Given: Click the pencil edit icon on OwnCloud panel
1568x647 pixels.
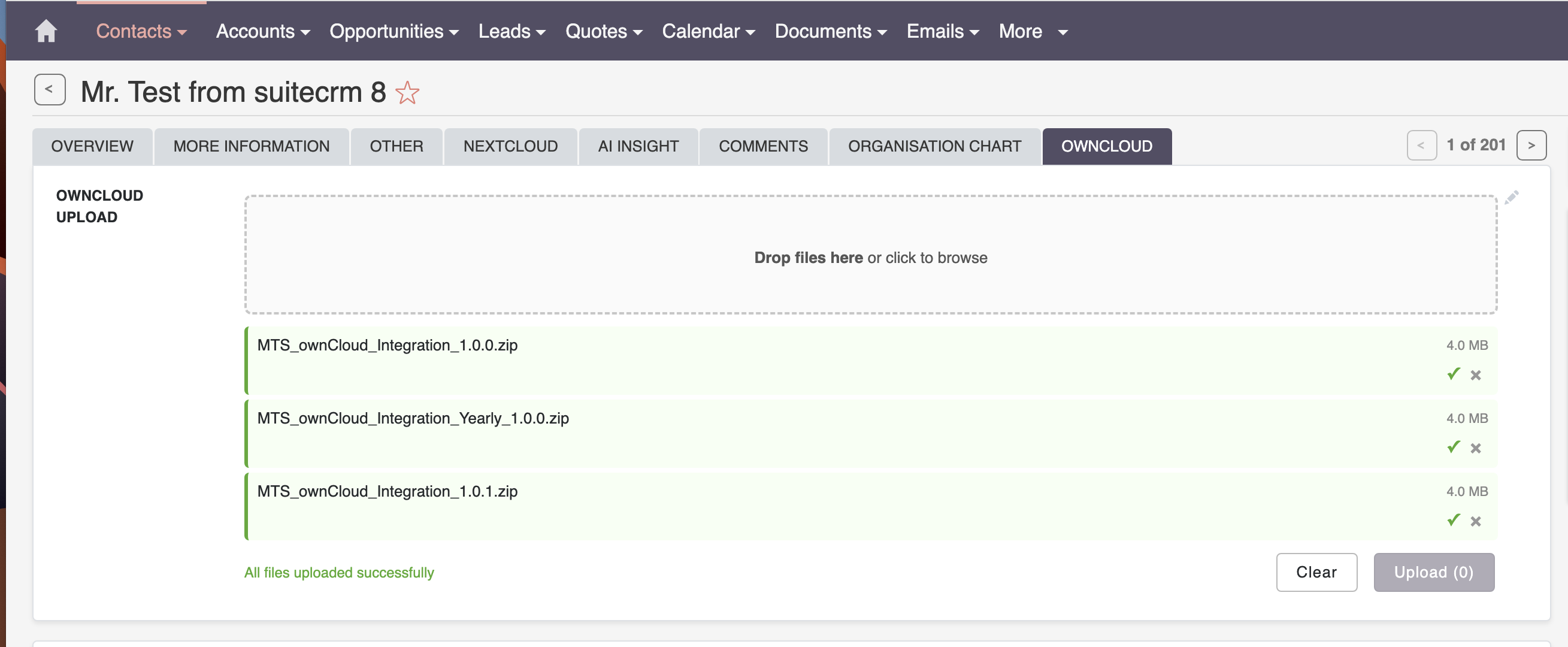Looking at the screenshot, I should 1512,196.
